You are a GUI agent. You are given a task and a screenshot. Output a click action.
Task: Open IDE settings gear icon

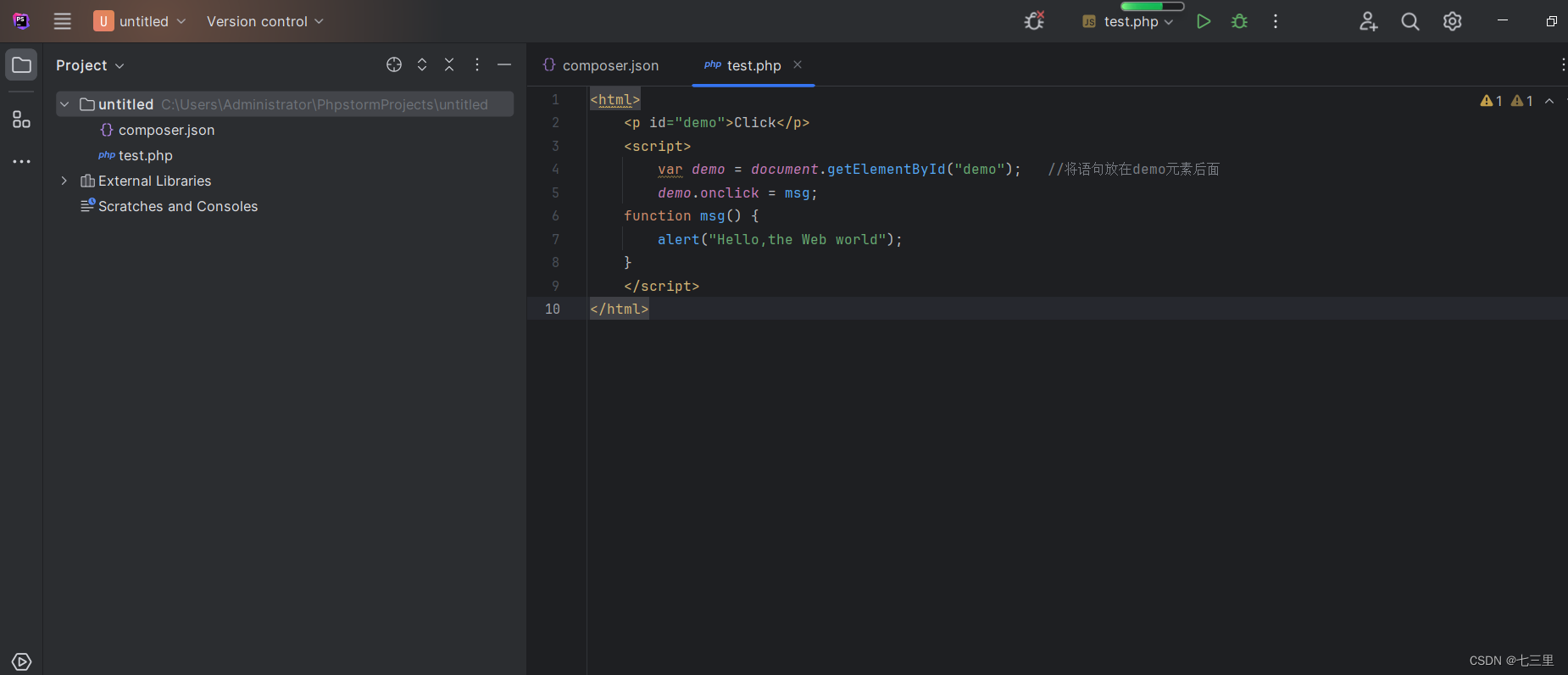pyautogui.click(x=1453, y=21)
